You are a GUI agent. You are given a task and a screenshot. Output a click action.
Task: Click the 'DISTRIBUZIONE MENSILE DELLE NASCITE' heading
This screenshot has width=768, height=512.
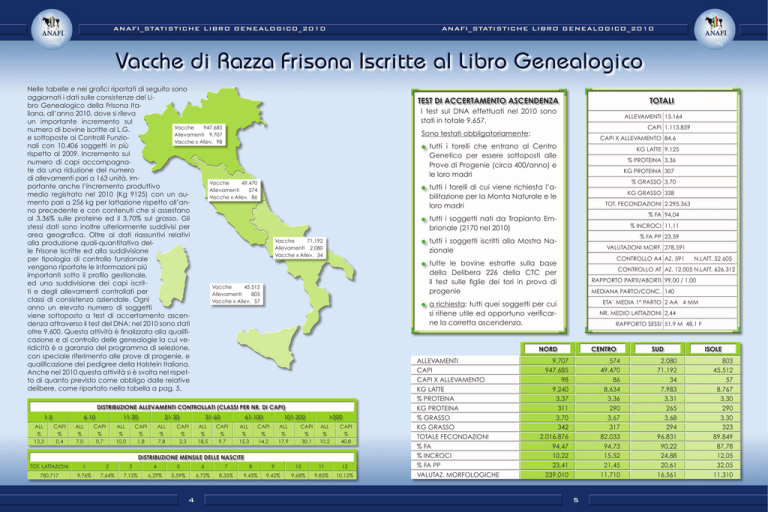pyautogui.click(x=192, y=457)
